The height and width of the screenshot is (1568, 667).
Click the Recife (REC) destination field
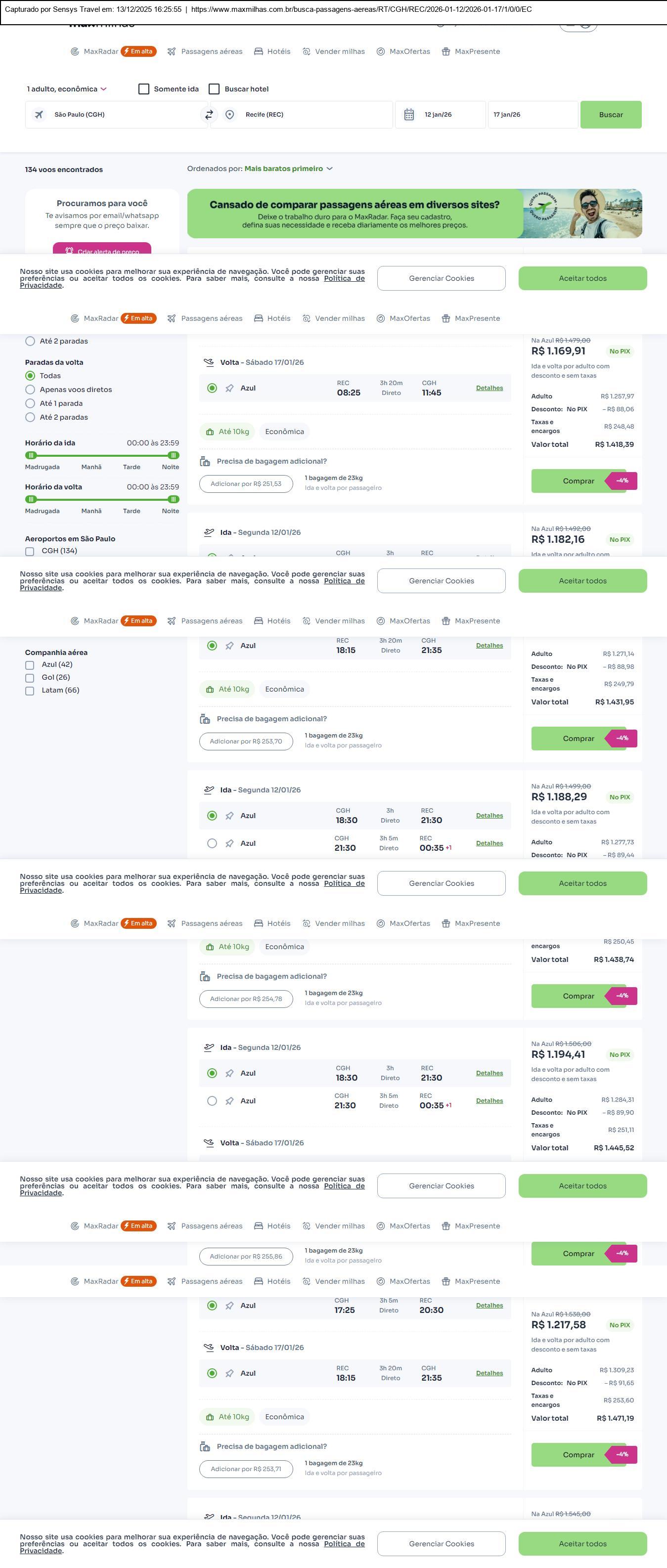click(304, 114)
